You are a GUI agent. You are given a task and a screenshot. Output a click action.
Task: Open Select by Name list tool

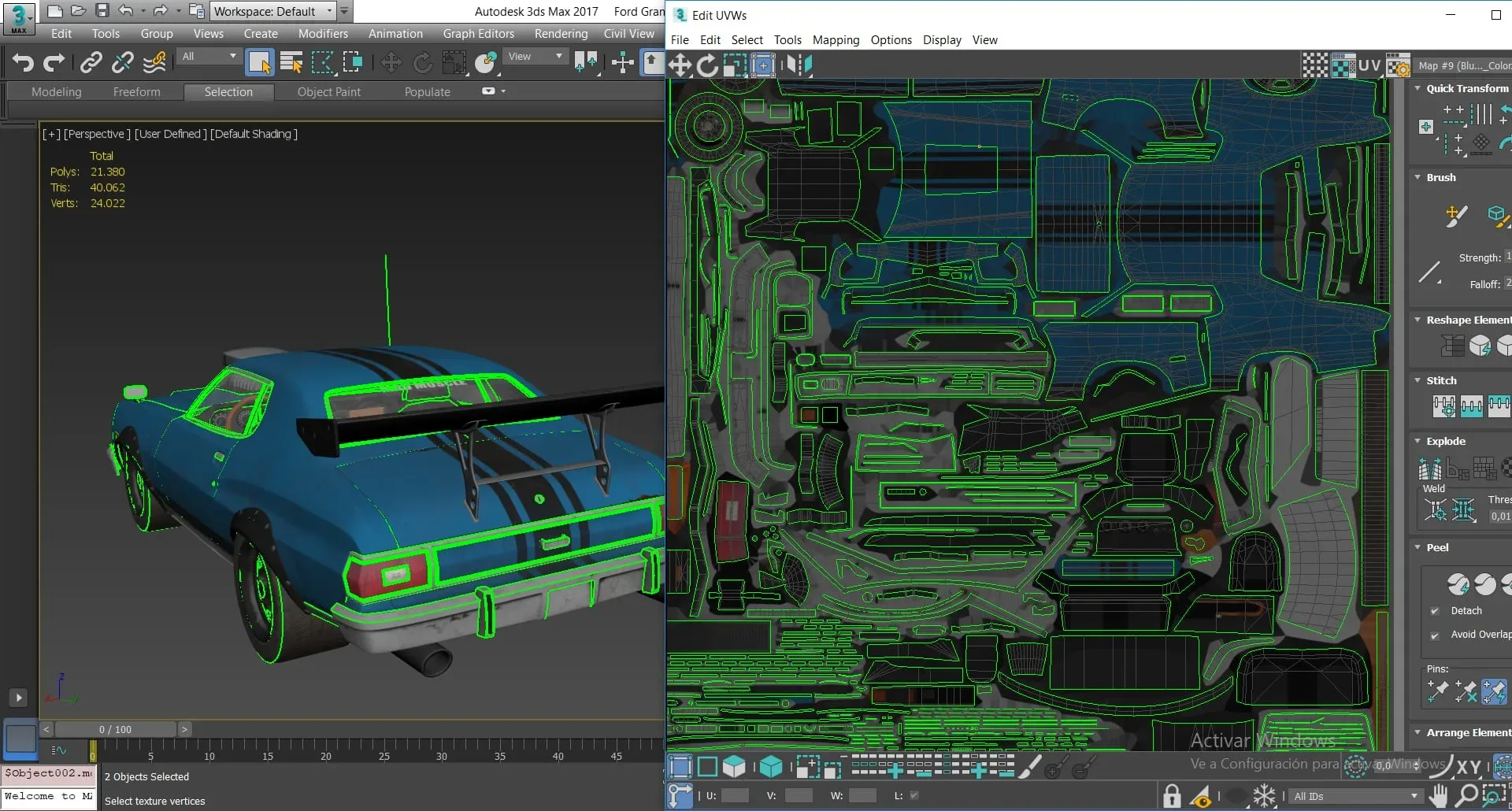click(291, 62)
